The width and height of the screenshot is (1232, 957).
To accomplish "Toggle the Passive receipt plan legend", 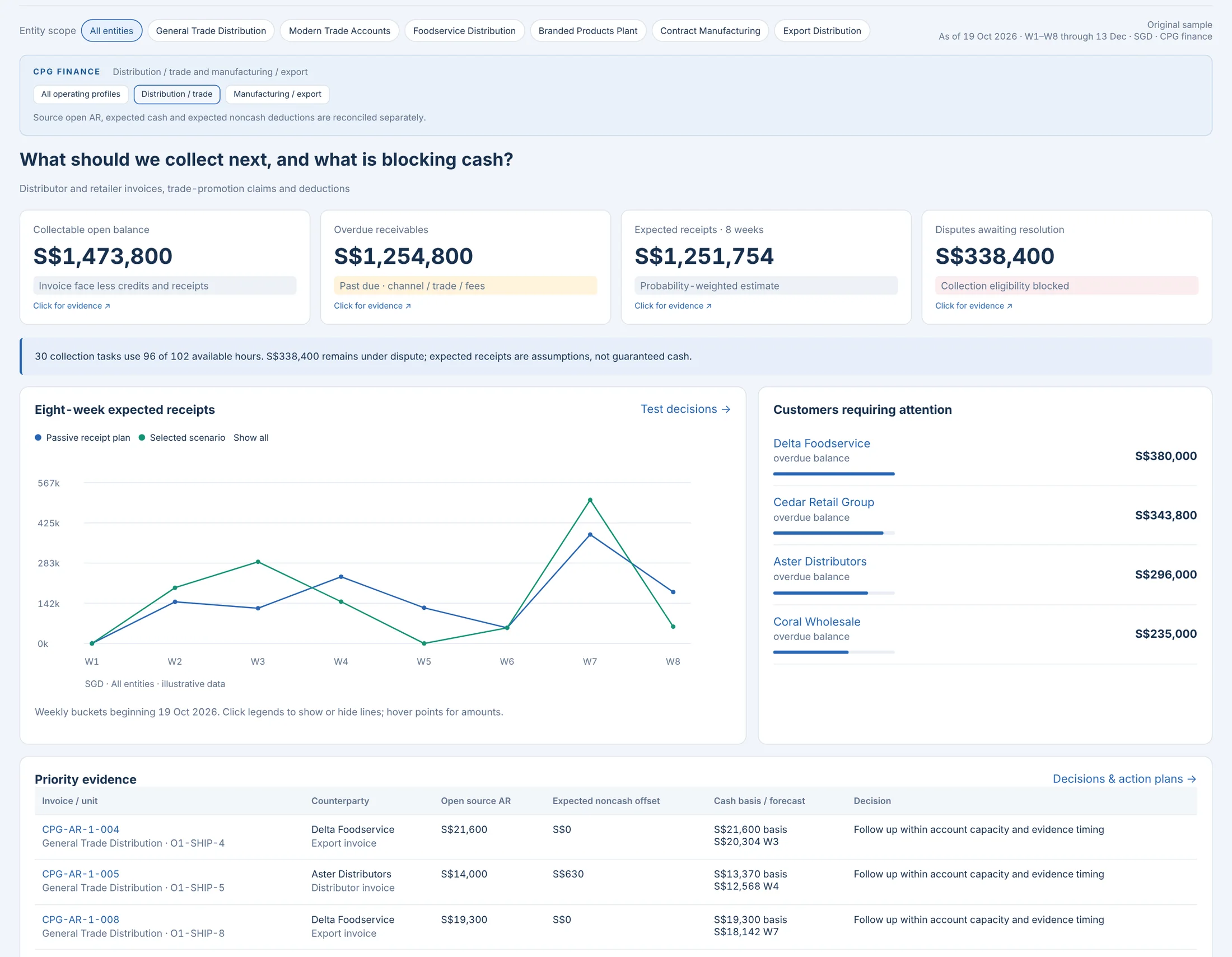I will (82, 437).
